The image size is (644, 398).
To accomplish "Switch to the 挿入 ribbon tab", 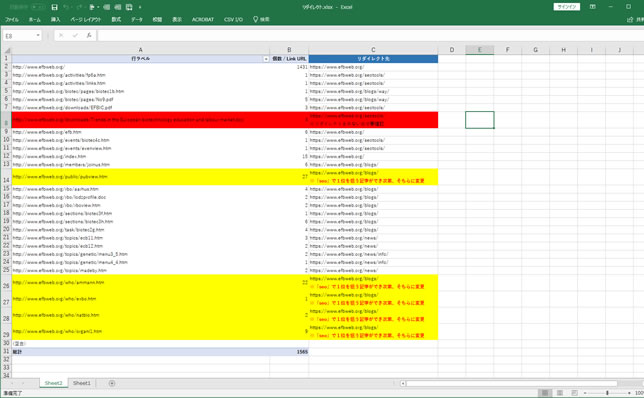I will (x=55, y=19).
